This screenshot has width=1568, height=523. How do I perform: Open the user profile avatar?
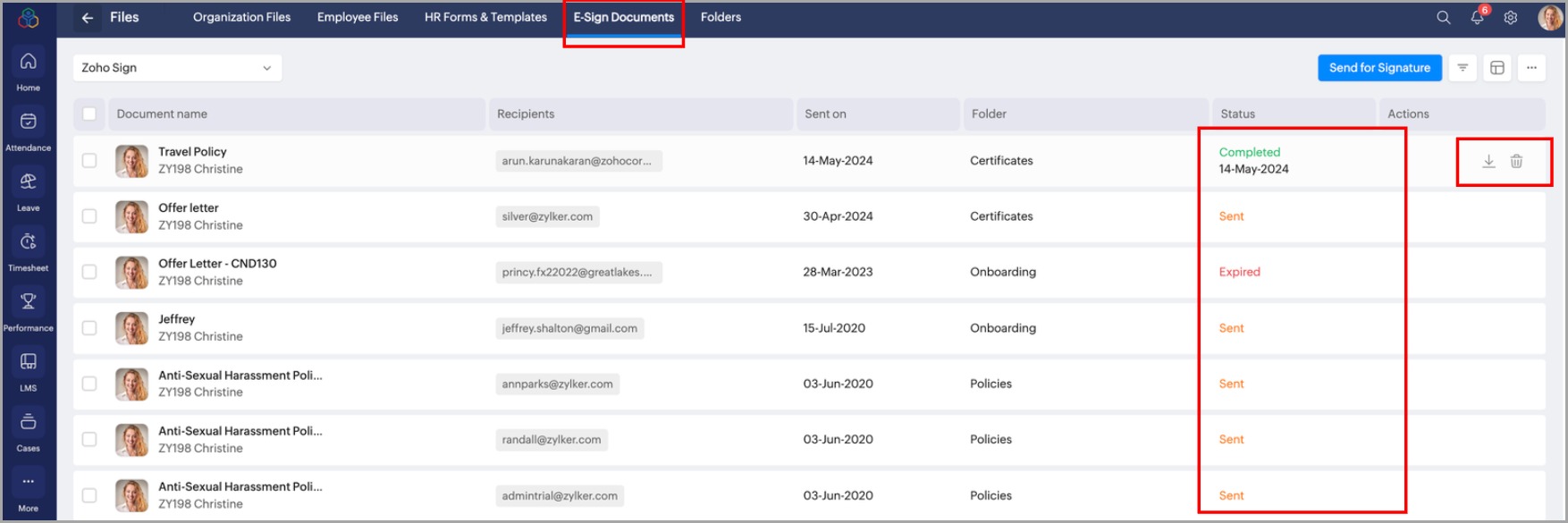pyautogui.click(x=1549, y=18)
